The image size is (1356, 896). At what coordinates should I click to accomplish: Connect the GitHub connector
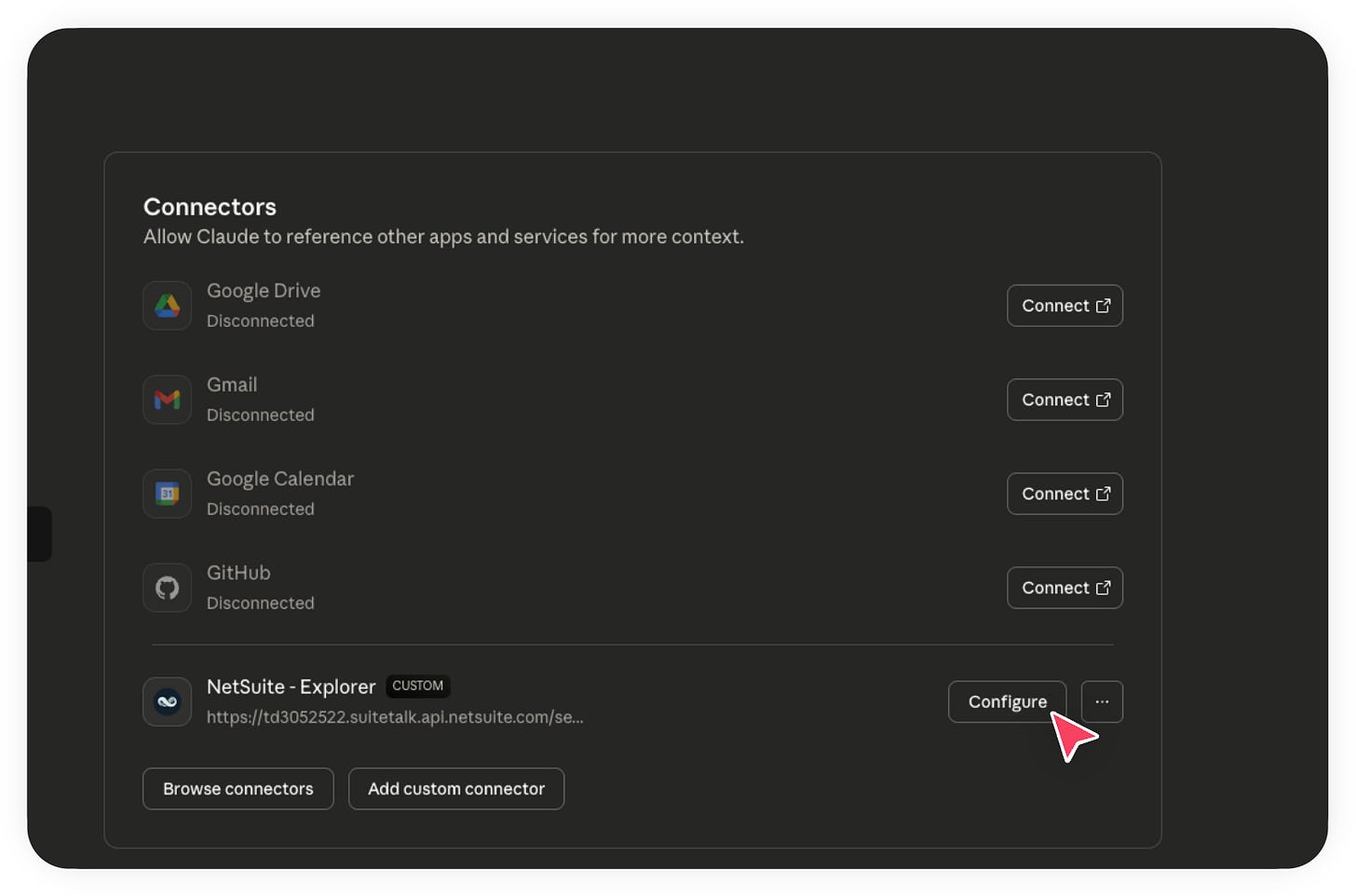pyautogui.click(x=1064, y=588)
